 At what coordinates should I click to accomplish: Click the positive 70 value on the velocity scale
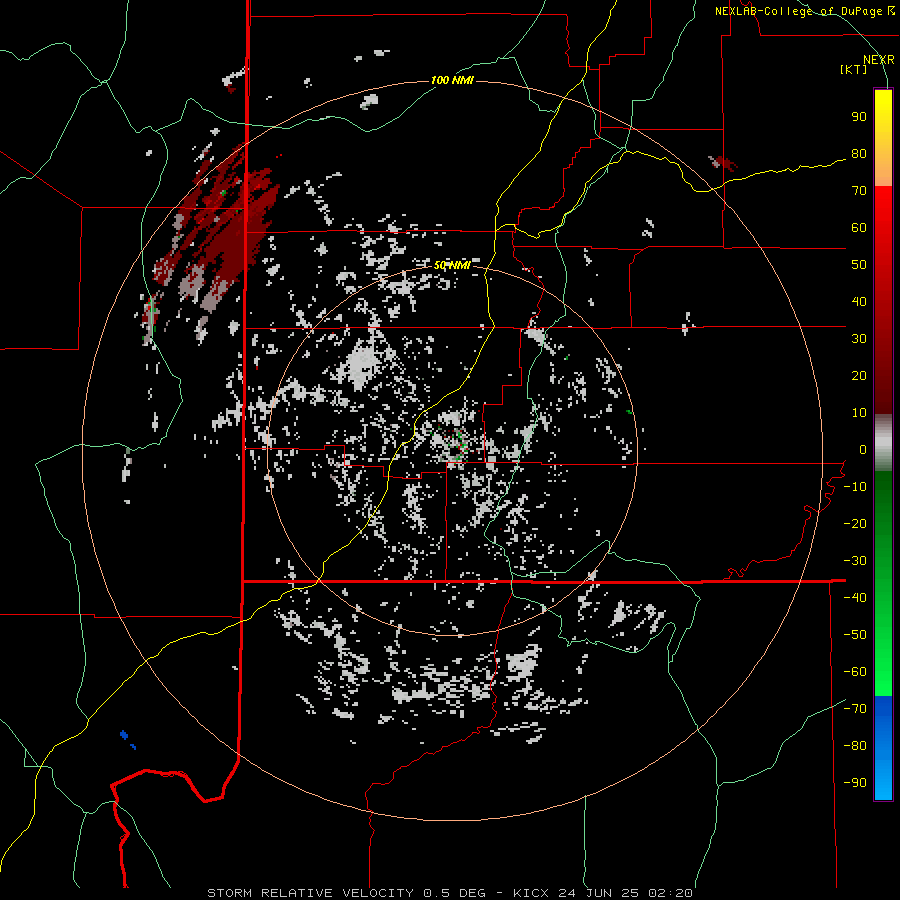859,191
